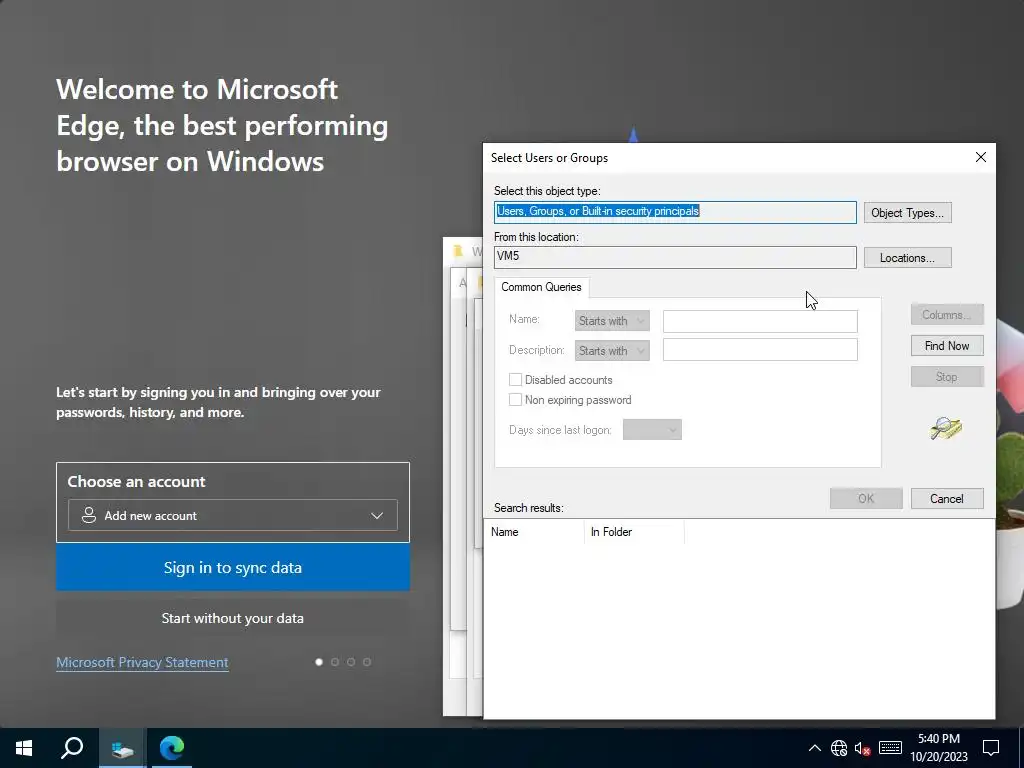The height and width of the screenshot is (768, 1024).
Task: Click the In Folder column header
Action: click(x=633, y=532)
